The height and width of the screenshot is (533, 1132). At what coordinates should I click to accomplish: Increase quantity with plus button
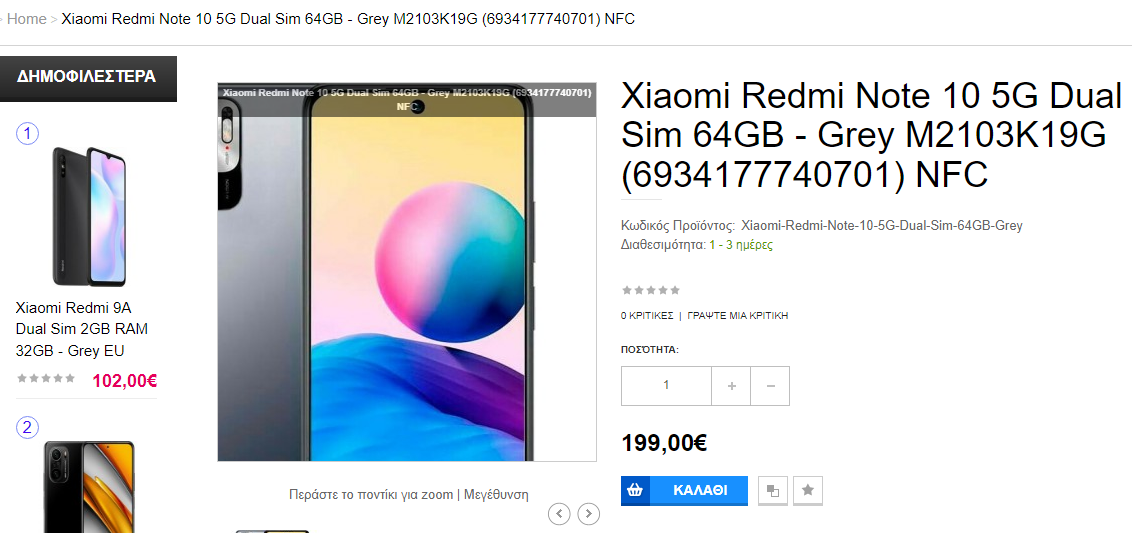point(731,386)
